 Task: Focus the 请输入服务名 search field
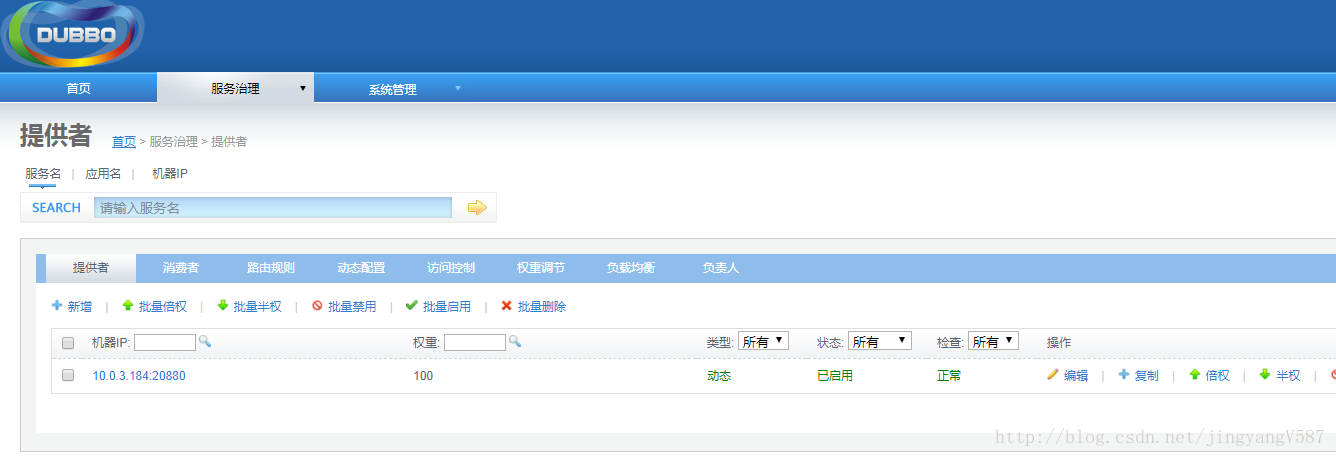pyautogui.click(x=273, y=208)
